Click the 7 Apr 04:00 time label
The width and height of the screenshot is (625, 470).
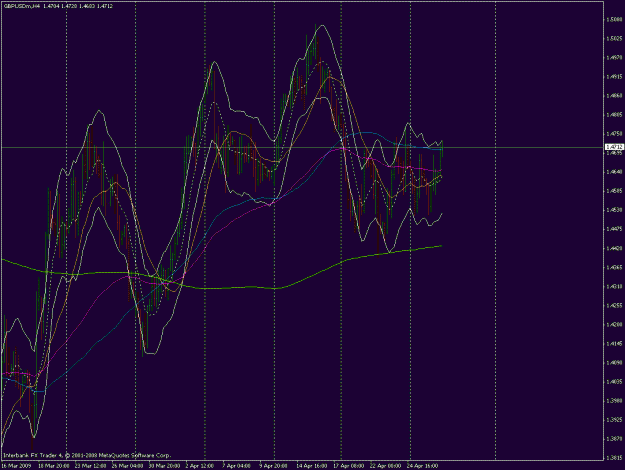[236, 466]
